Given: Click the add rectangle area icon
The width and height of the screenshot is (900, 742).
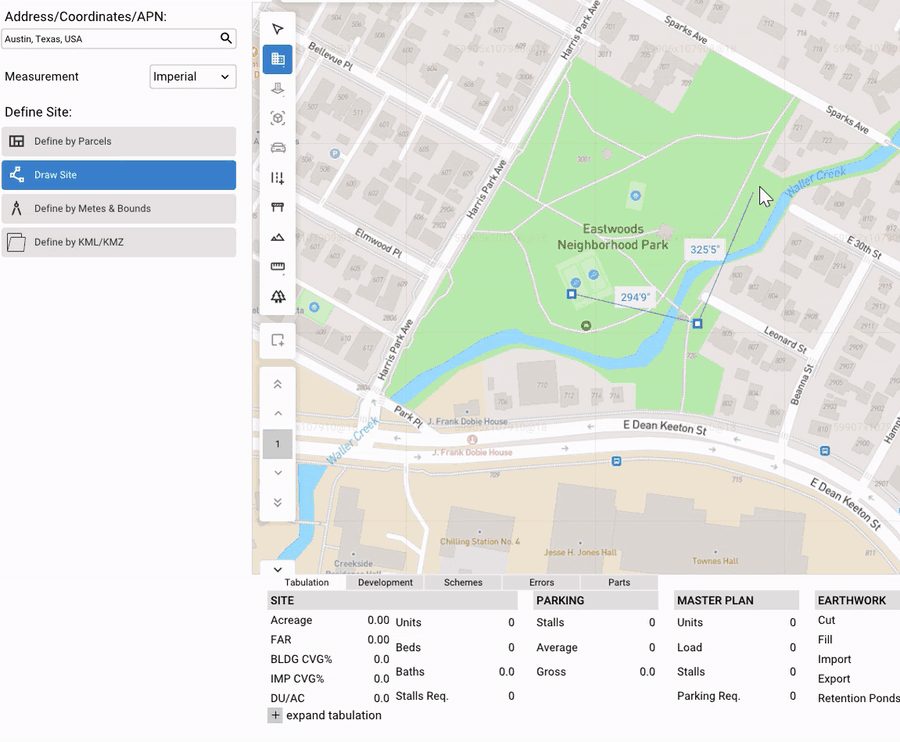Looking at the screenshot, I should [x=278, y=340].
